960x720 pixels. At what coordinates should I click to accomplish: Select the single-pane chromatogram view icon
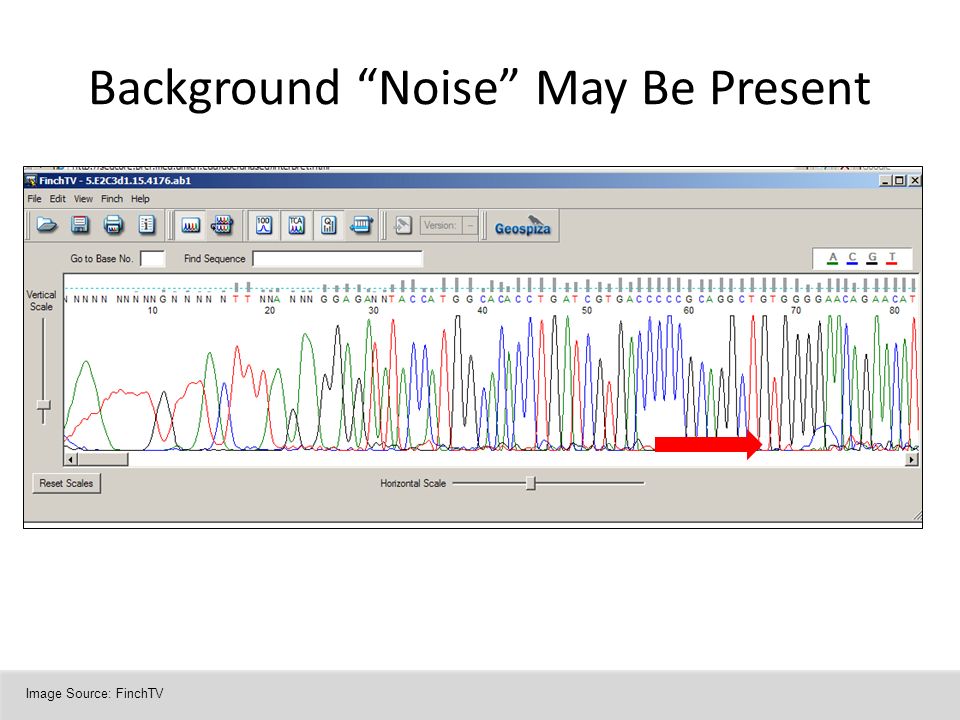point(190,225)
